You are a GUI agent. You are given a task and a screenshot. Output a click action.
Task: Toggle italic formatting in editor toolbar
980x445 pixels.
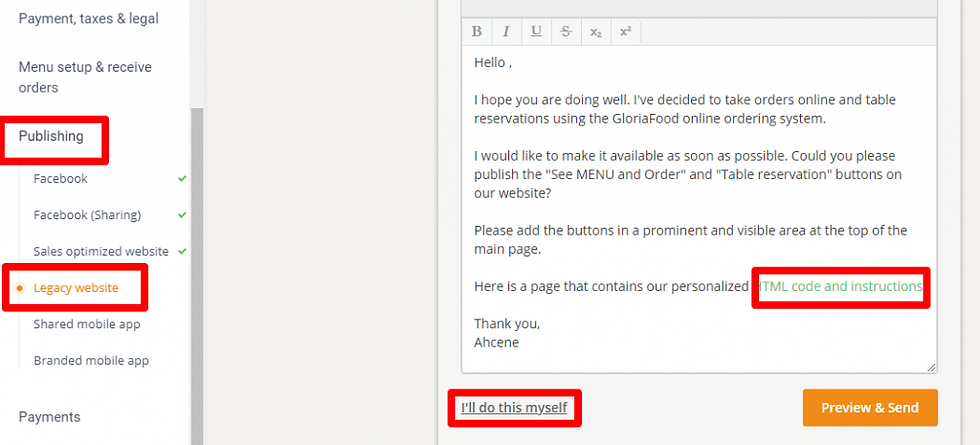(507, 31)
